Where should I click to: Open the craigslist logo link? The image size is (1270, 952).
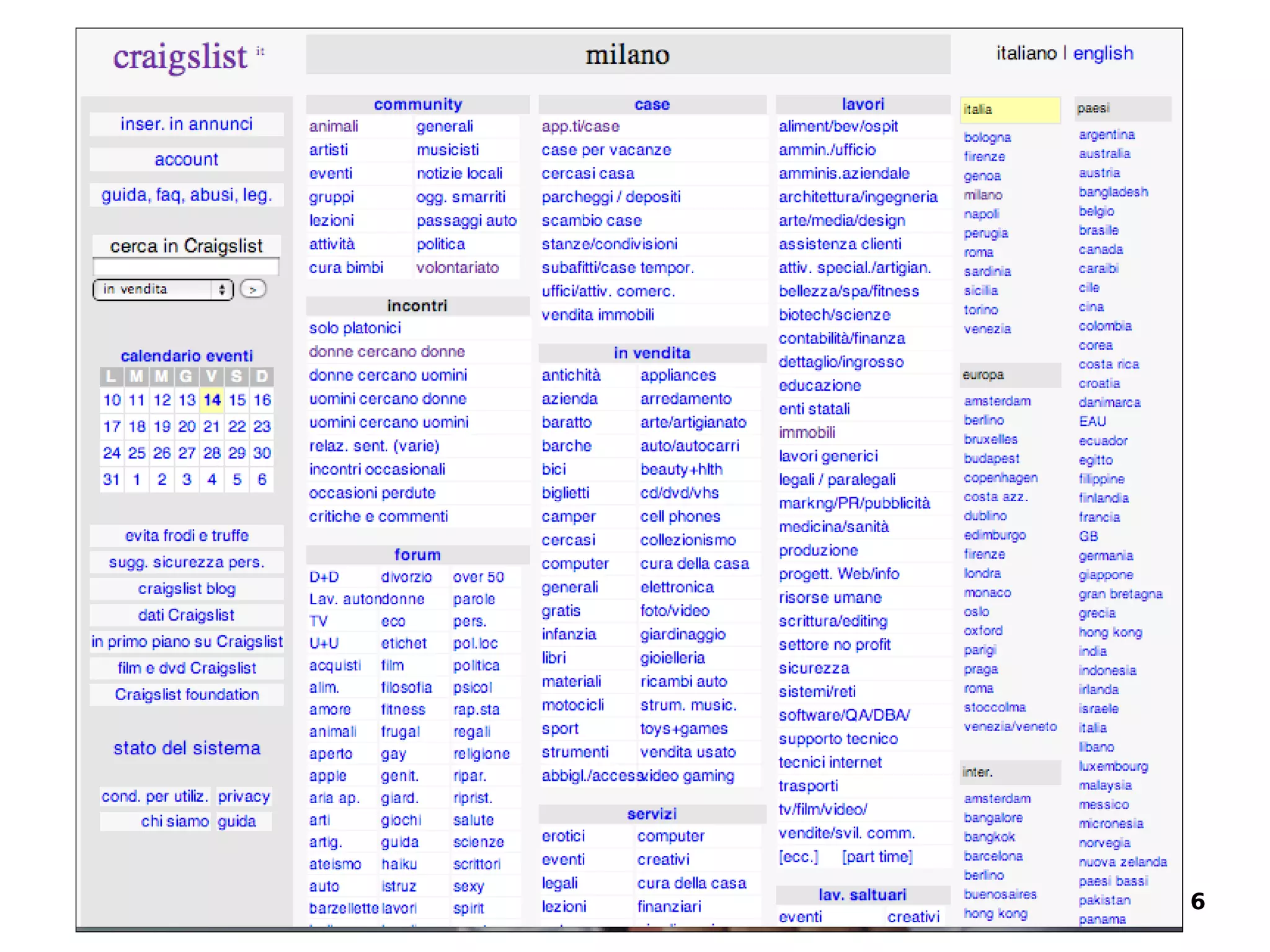[180, 57]
